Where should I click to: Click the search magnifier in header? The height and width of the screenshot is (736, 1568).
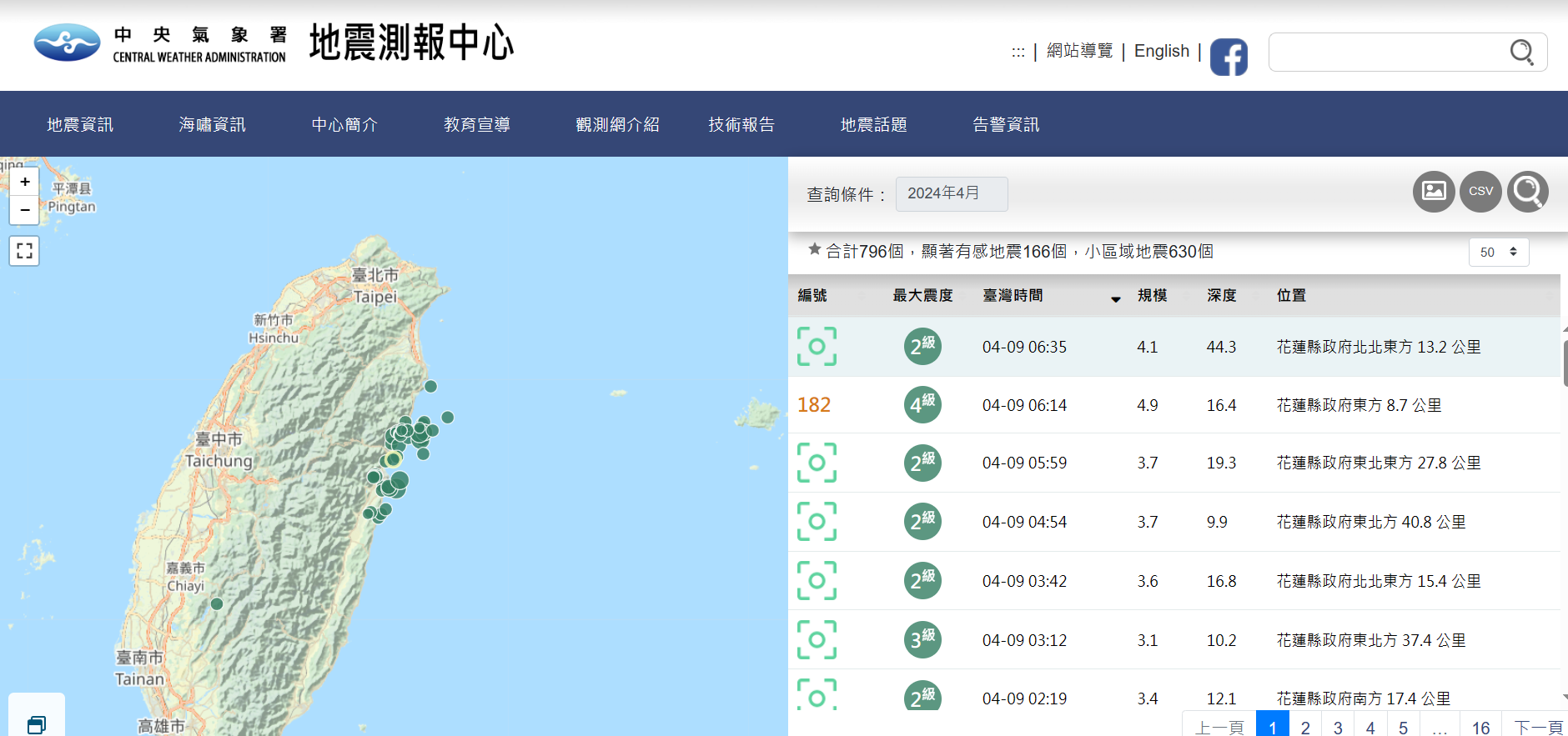tap(1521, 53)
